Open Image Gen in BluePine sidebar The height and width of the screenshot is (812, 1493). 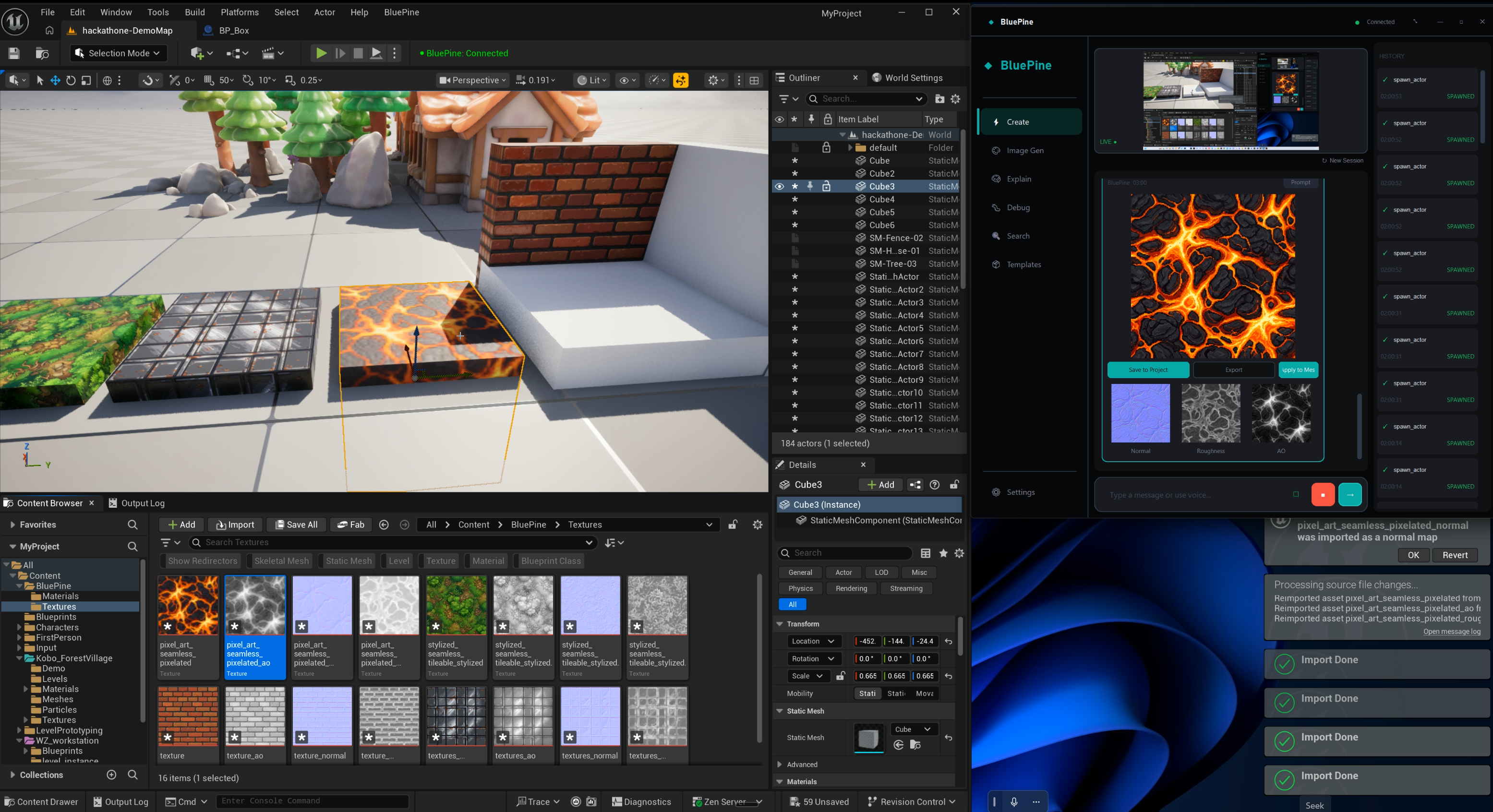pos(1025,151)
